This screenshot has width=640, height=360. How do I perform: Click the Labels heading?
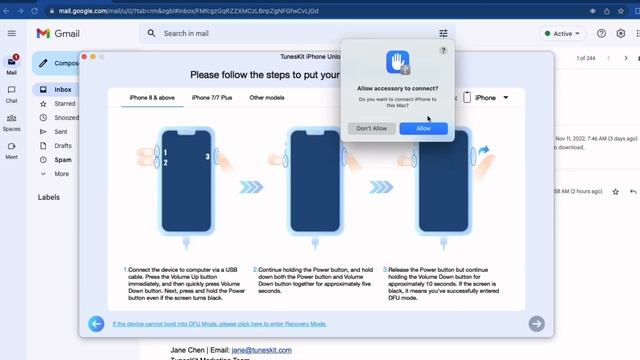(49, 197)
